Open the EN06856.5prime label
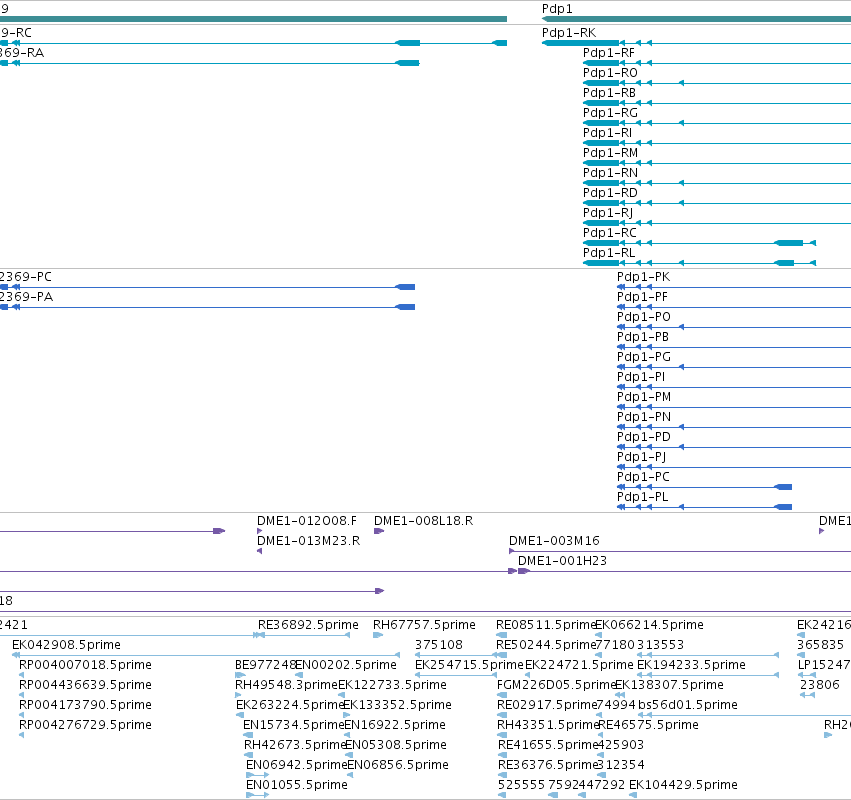Screen dimensions: 851x800 (398, 766)
